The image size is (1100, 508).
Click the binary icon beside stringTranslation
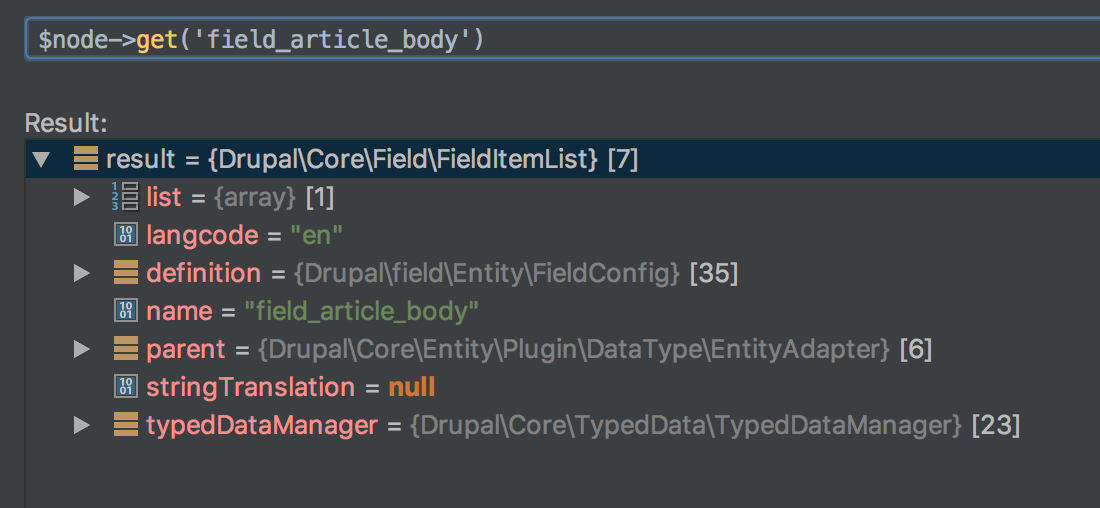pos(126,387)
